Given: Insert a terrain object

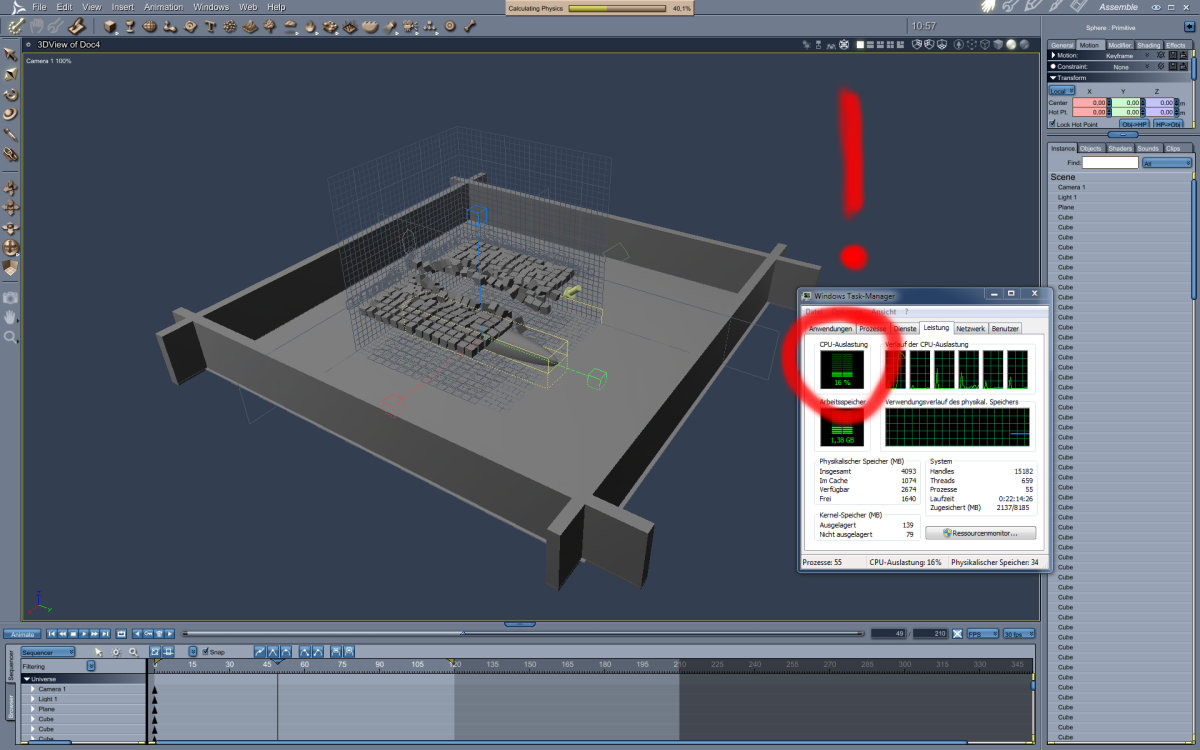Looking at the screenshot, I should [x=250, y=25].
